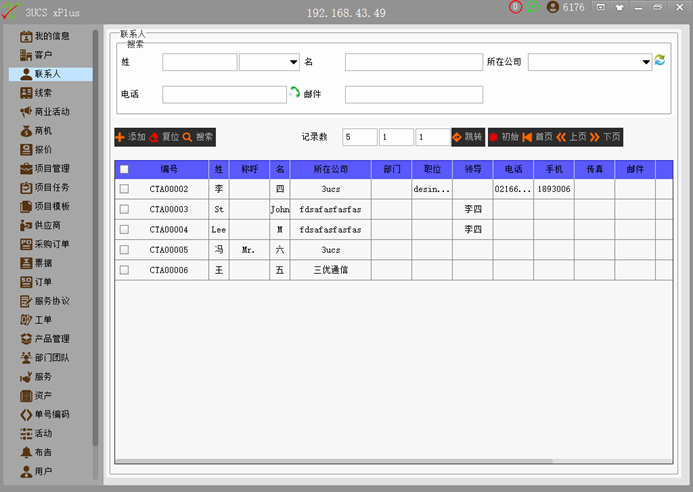Open 订单 in the sidebar

(x=36, y=282)
